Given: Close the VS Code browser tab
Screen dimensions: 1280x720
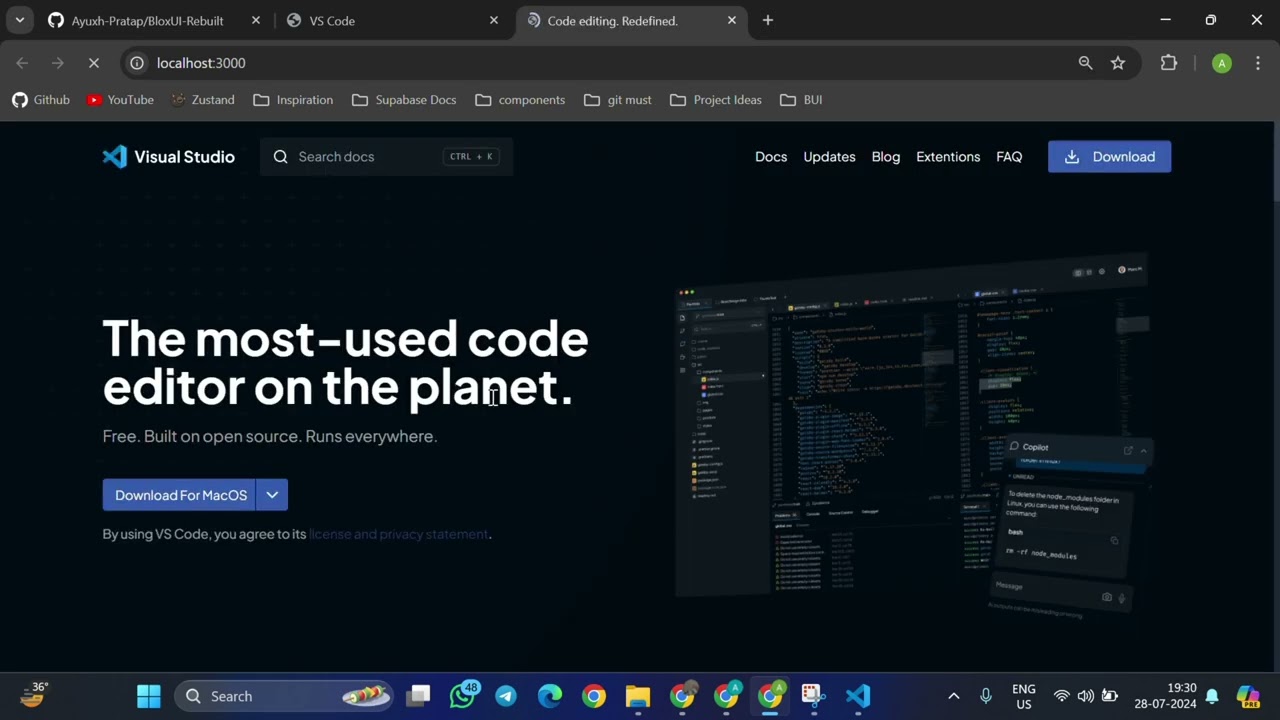Looking at the screenshot, I should coord(494,20).
